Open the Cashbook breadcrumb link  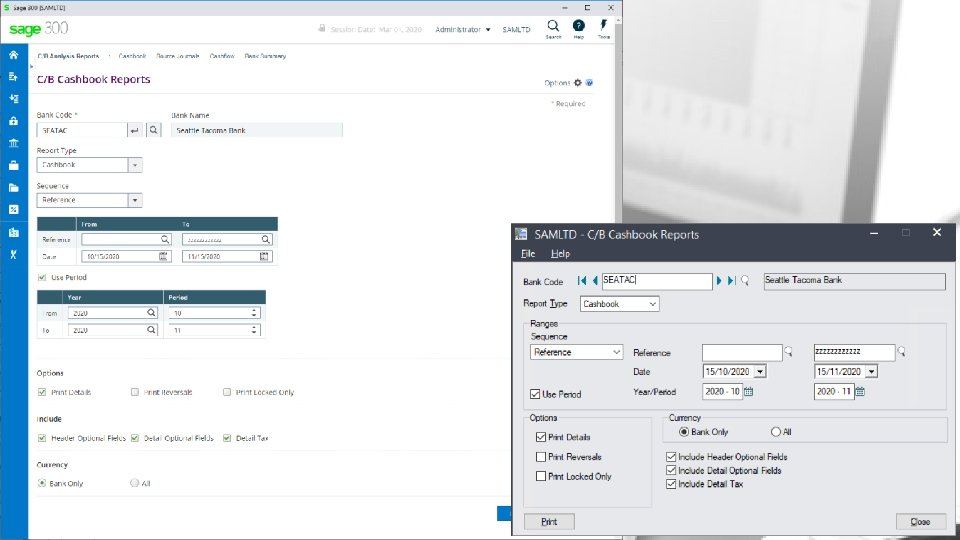tap(132, 56)
